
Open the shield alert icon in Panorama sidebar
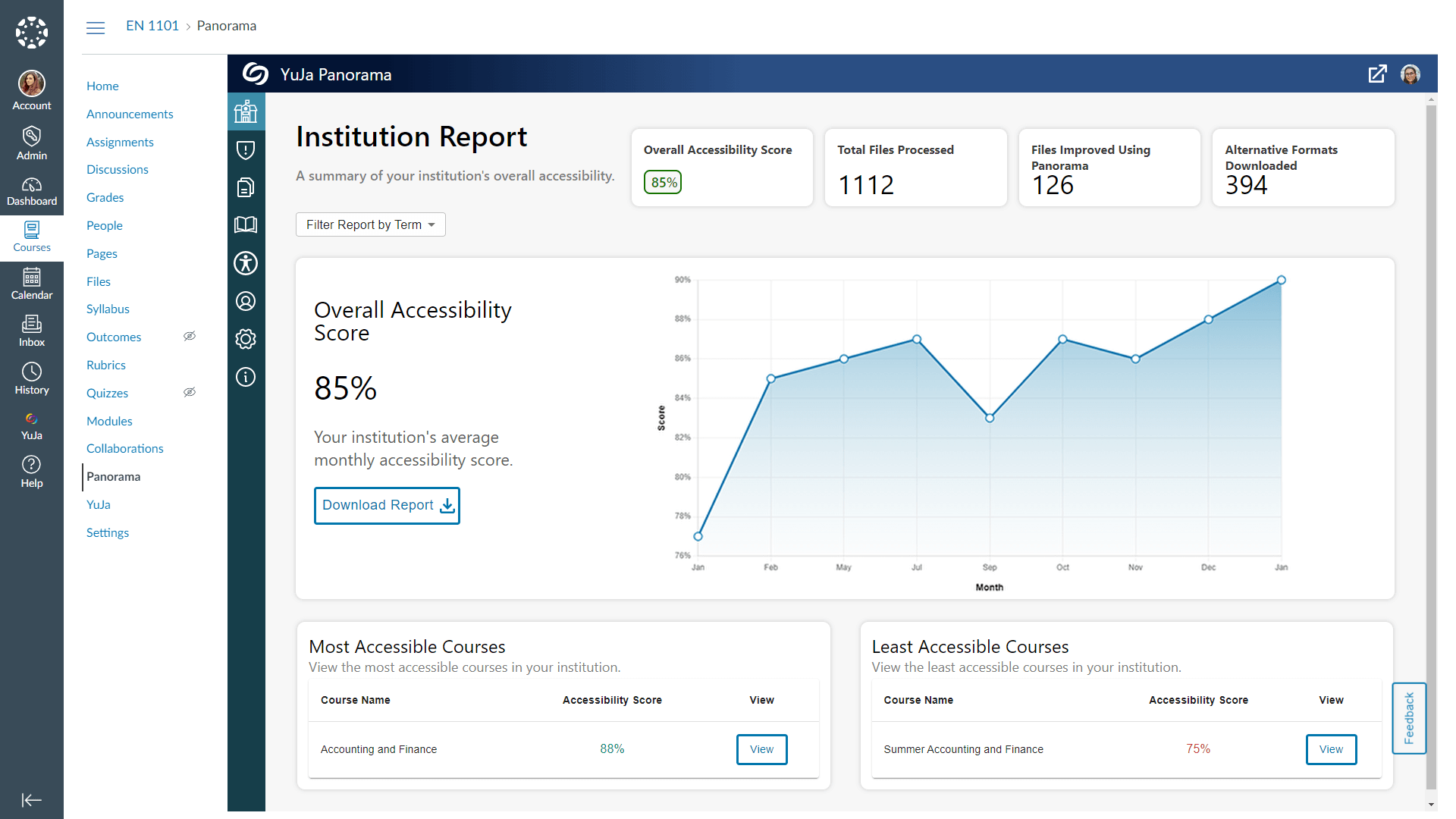pos(246,149)
